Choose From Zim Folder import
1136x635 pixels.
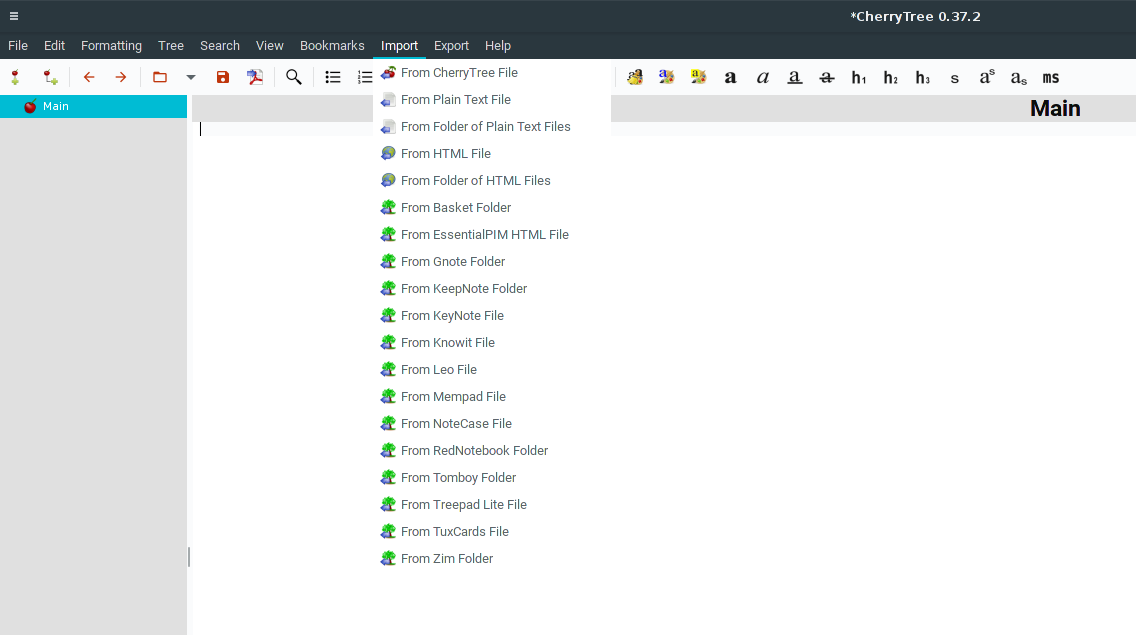tap(492, 558)
